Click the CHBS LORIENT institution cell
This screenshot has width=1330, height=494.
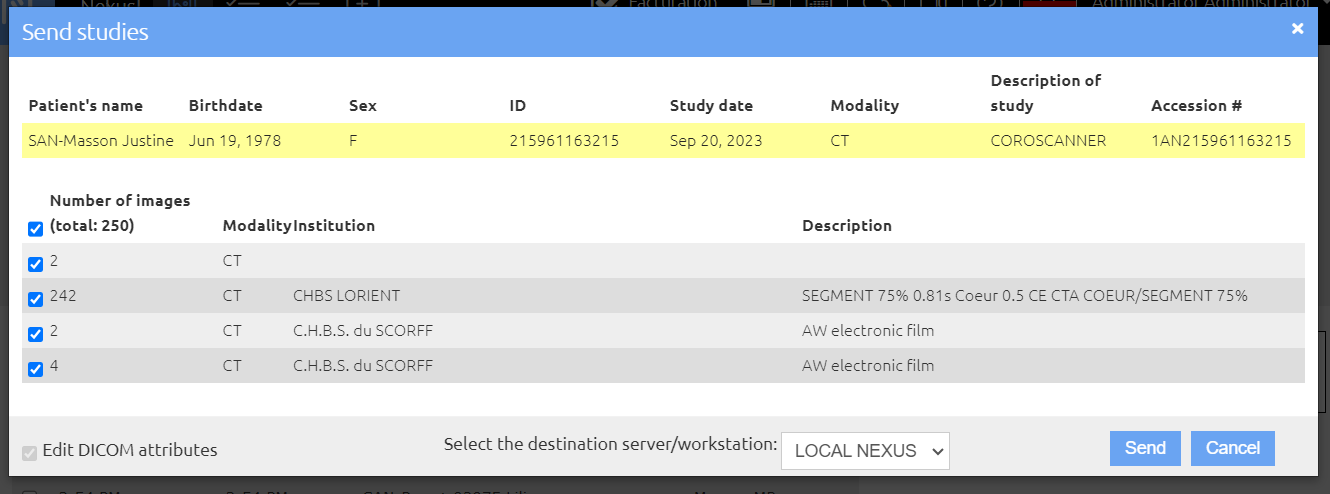click(346, 296)
